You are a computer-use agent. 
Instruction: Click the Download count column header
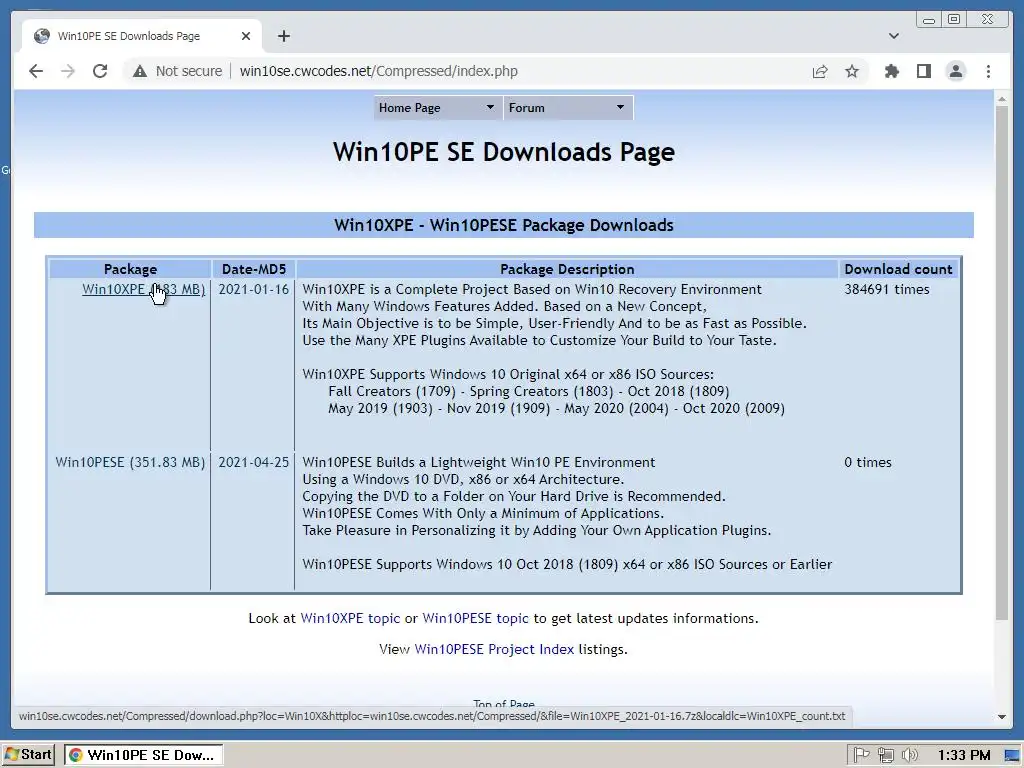click(899, 269)
